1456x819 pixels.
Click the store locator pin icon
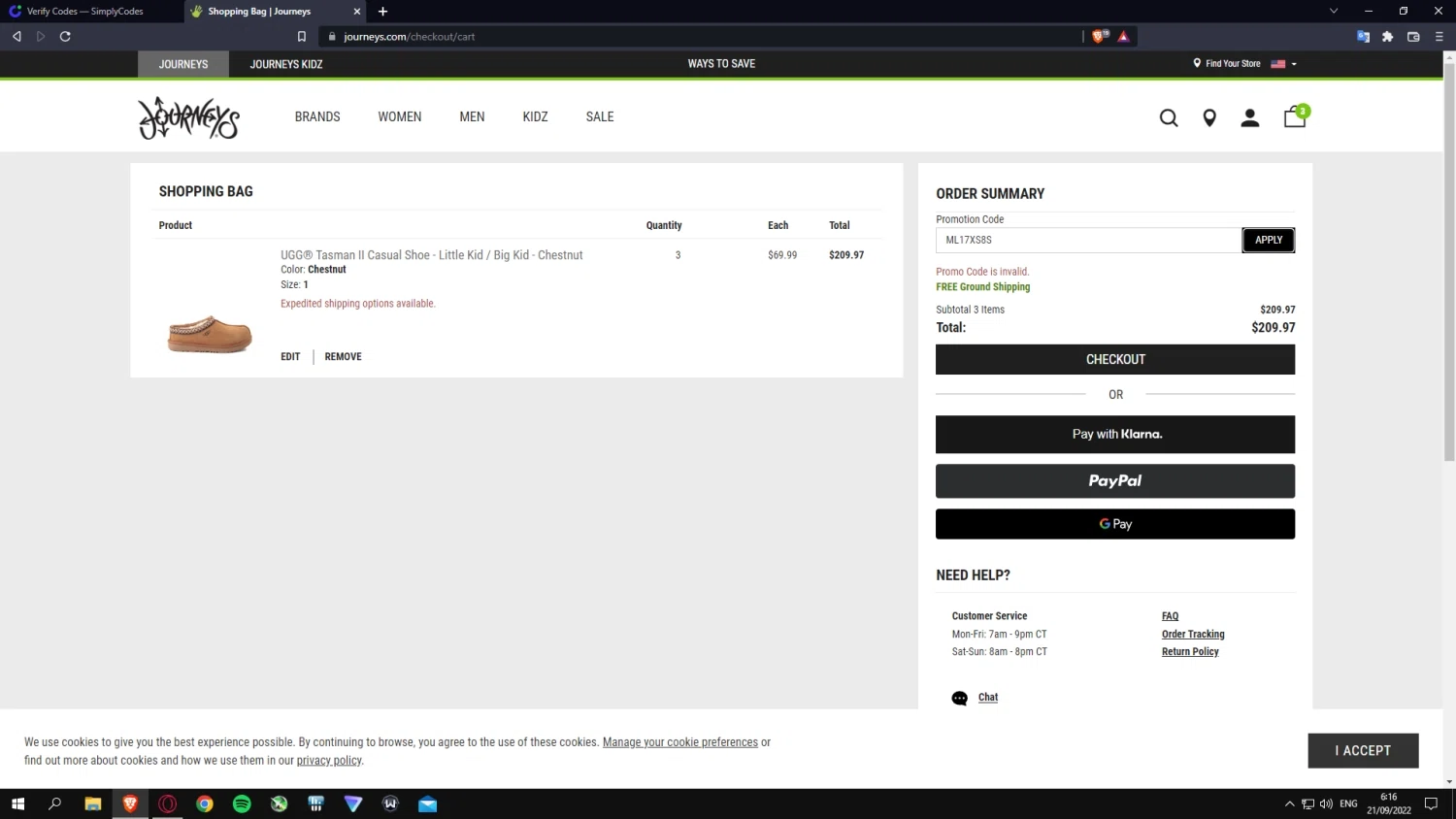[1209, 117]
